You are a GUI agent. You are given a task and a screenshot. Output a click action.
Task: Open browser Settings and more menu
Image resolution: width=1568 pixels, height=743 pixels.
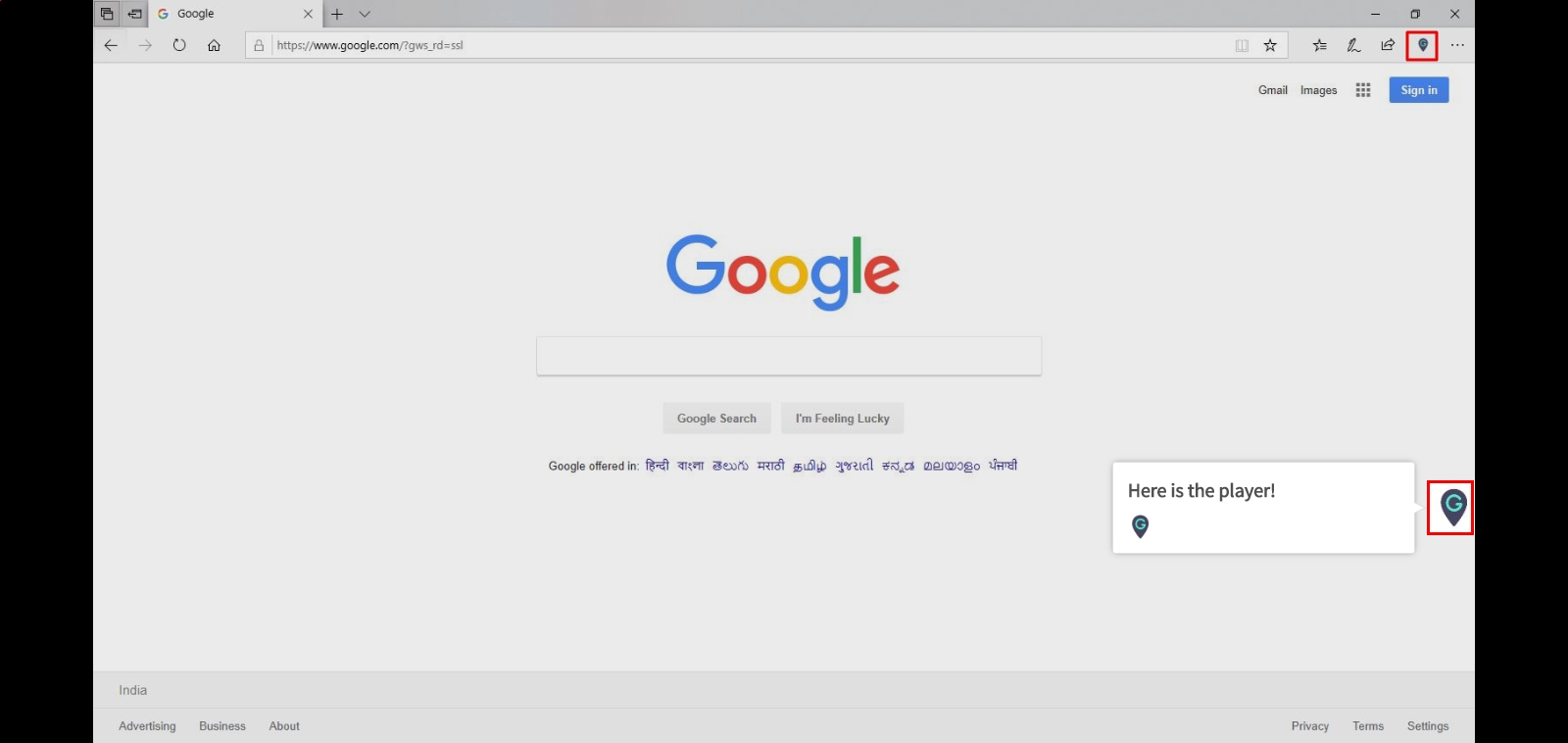pos(1457,45)
